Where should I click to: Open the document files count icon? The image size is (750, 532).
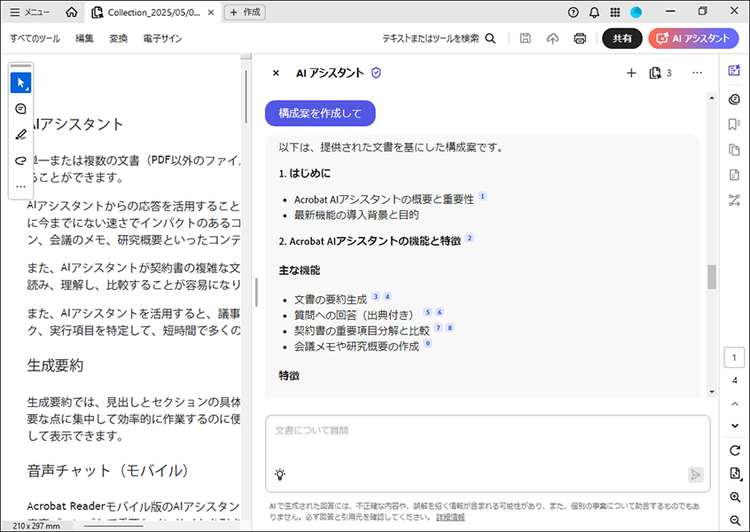(661, 73)
